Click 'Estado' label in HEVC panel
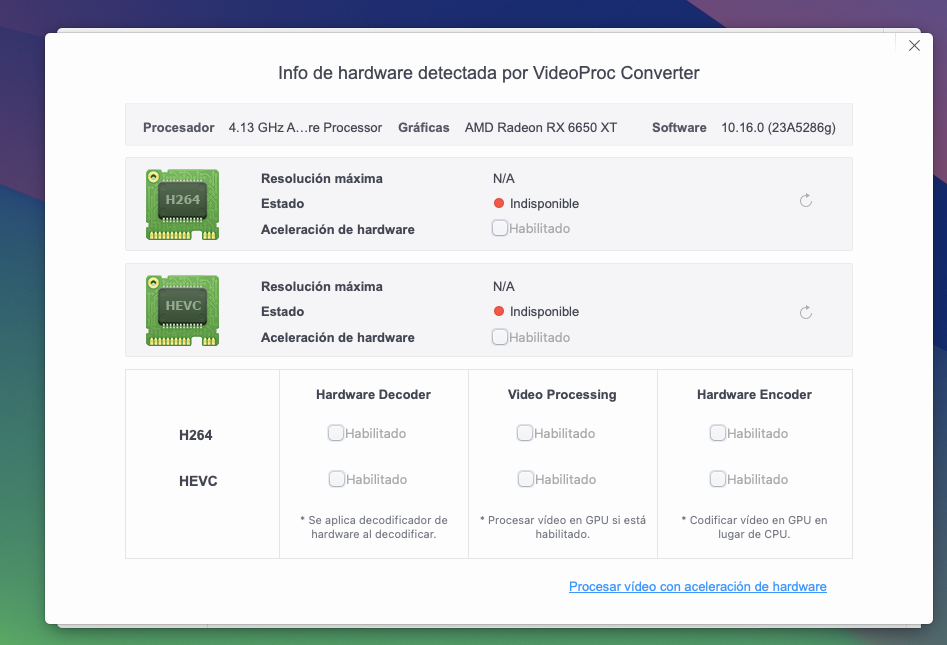947x645 pixels. [x=283, y=312]
